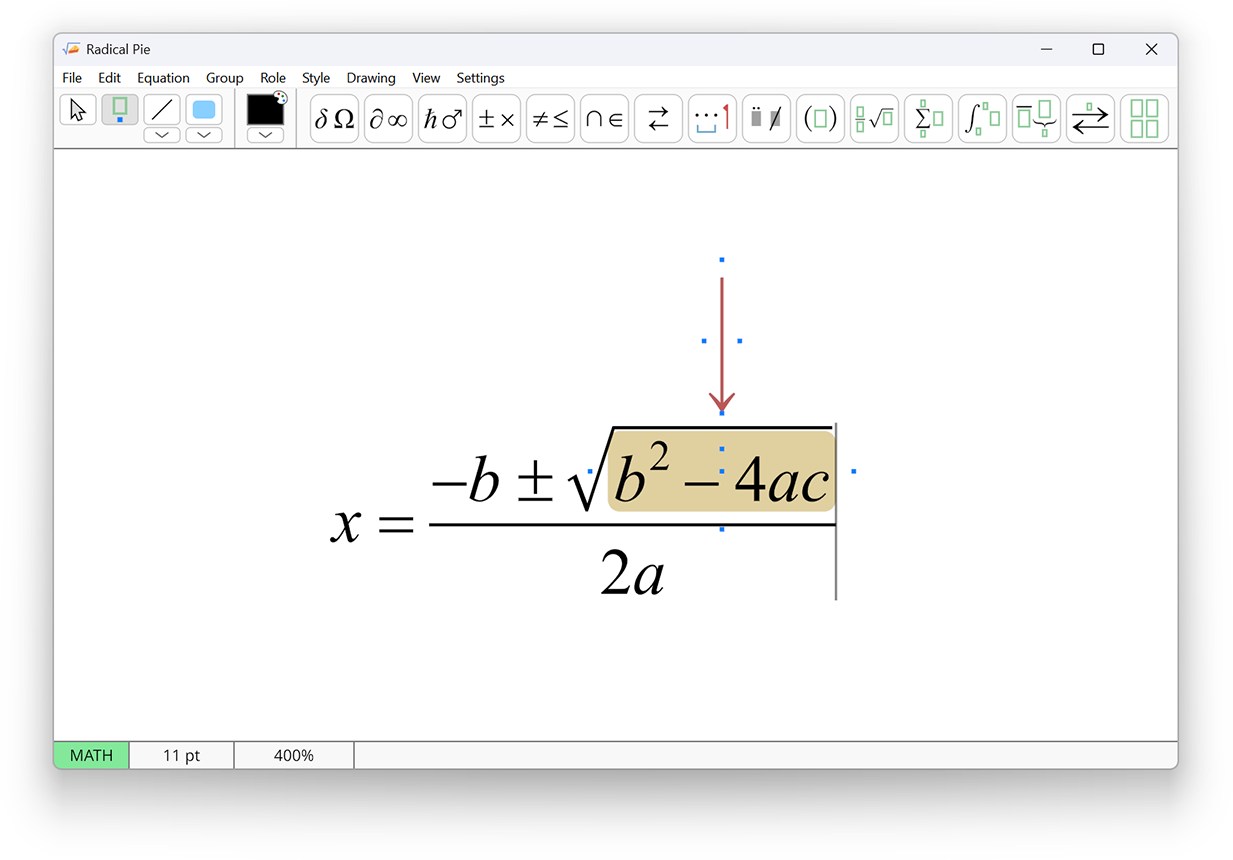
Task: Insert a matrix template
Action: 1144,118
